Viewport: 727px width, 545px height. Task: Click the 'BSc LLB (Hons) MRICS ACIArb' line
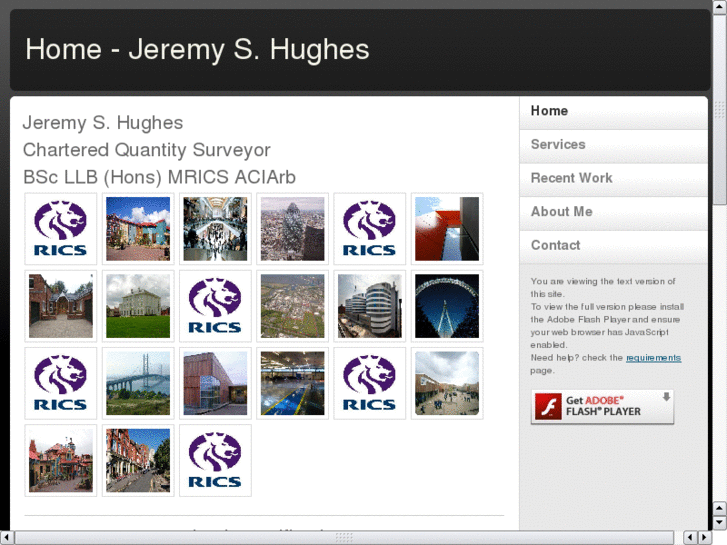click(x=159, y=177)
